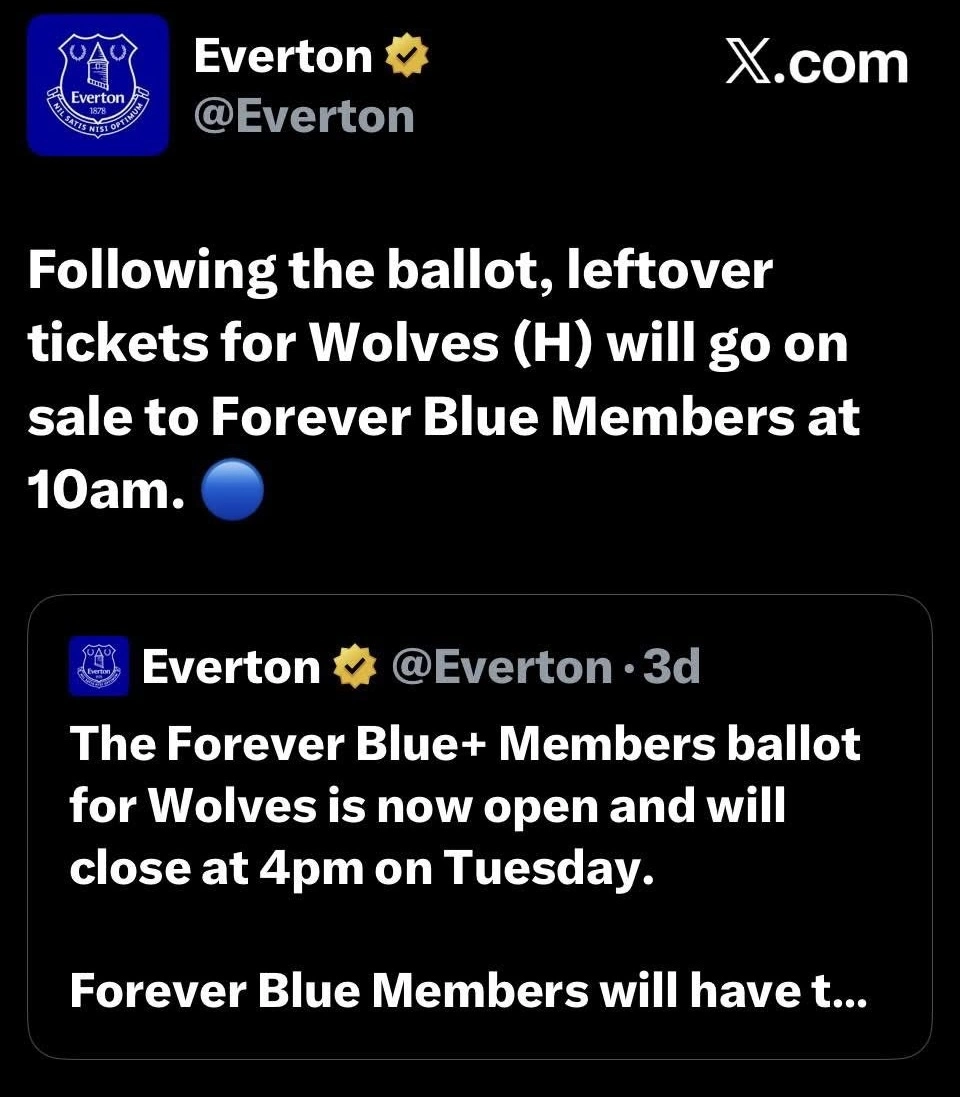This screenshot has width=960, height=1097.
Task: Click the 3d timestamp of the quoted post
Action: [672, 667]
